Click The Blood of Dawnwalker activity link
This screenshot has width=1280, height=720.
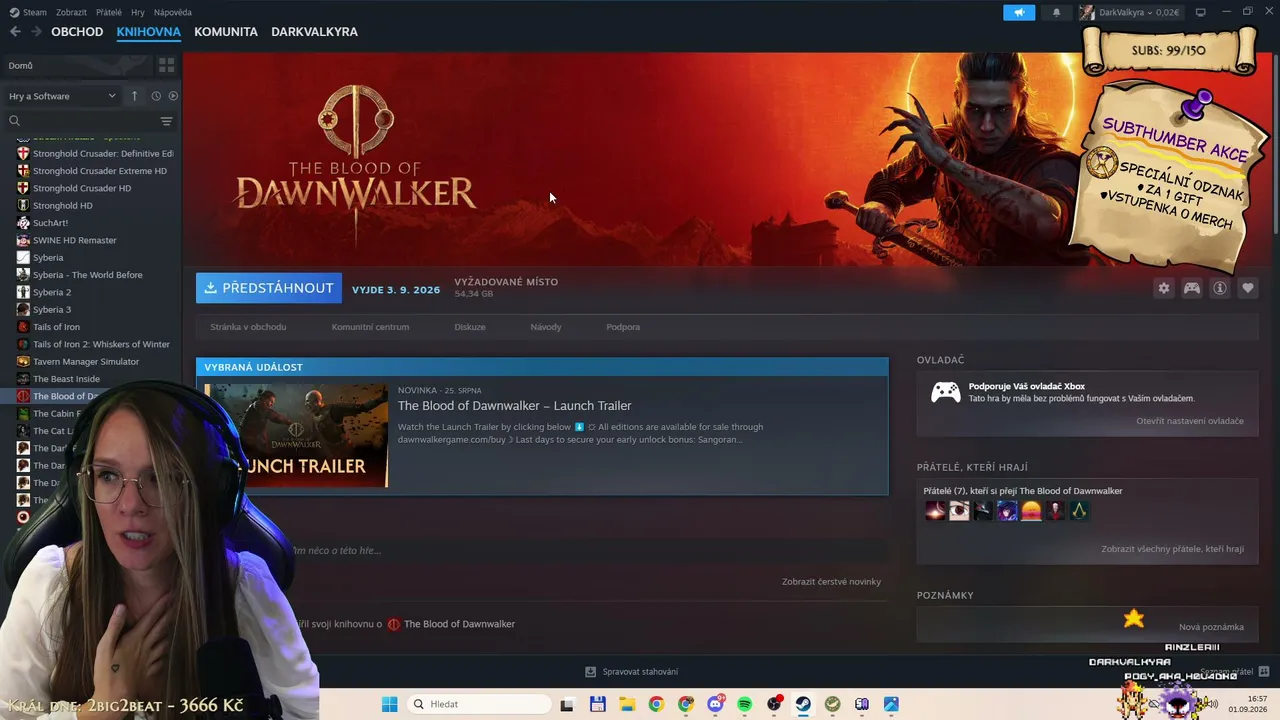(x=459, y=624)
